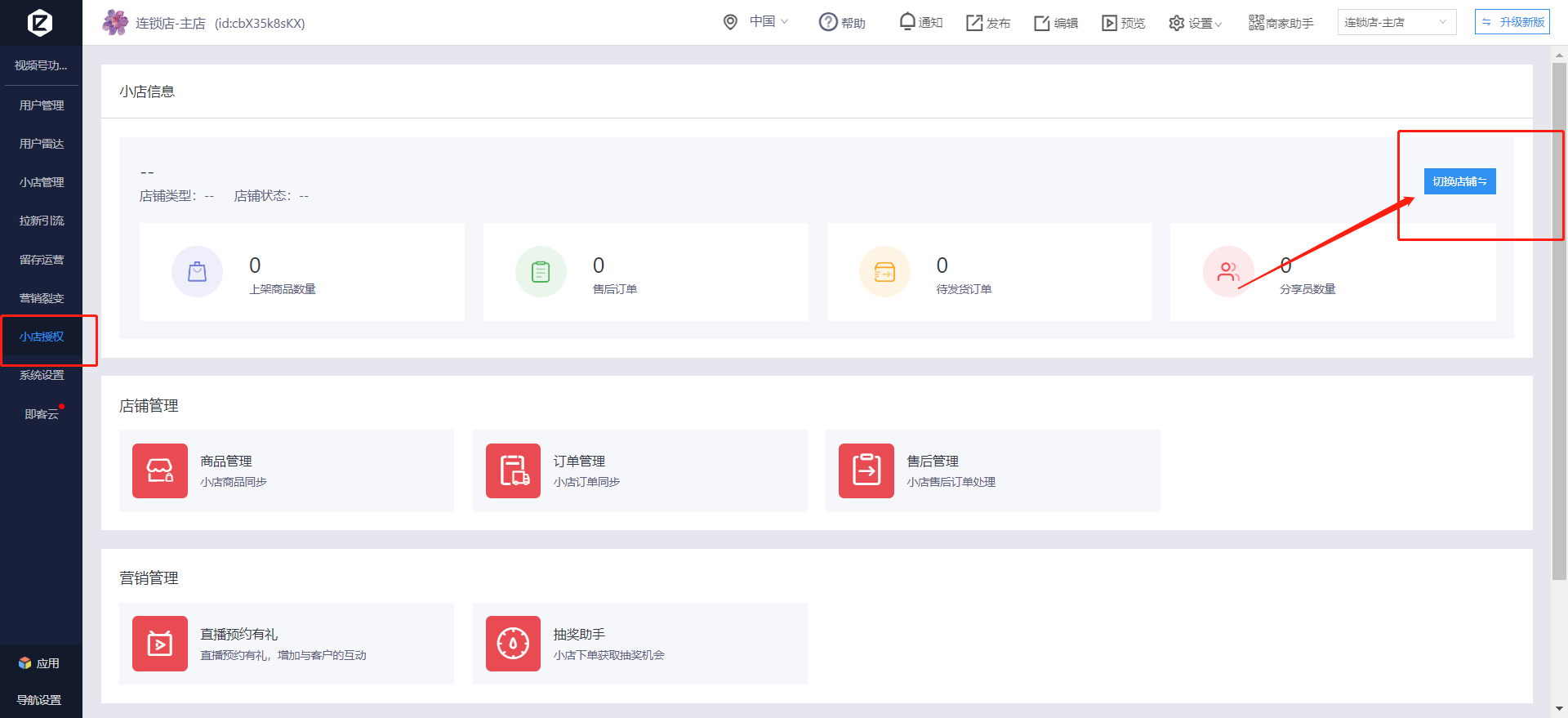The height and width of the screenshot is (718, 1568).
Task: Select 小店授权 menu item
Action: coord(41,337)
